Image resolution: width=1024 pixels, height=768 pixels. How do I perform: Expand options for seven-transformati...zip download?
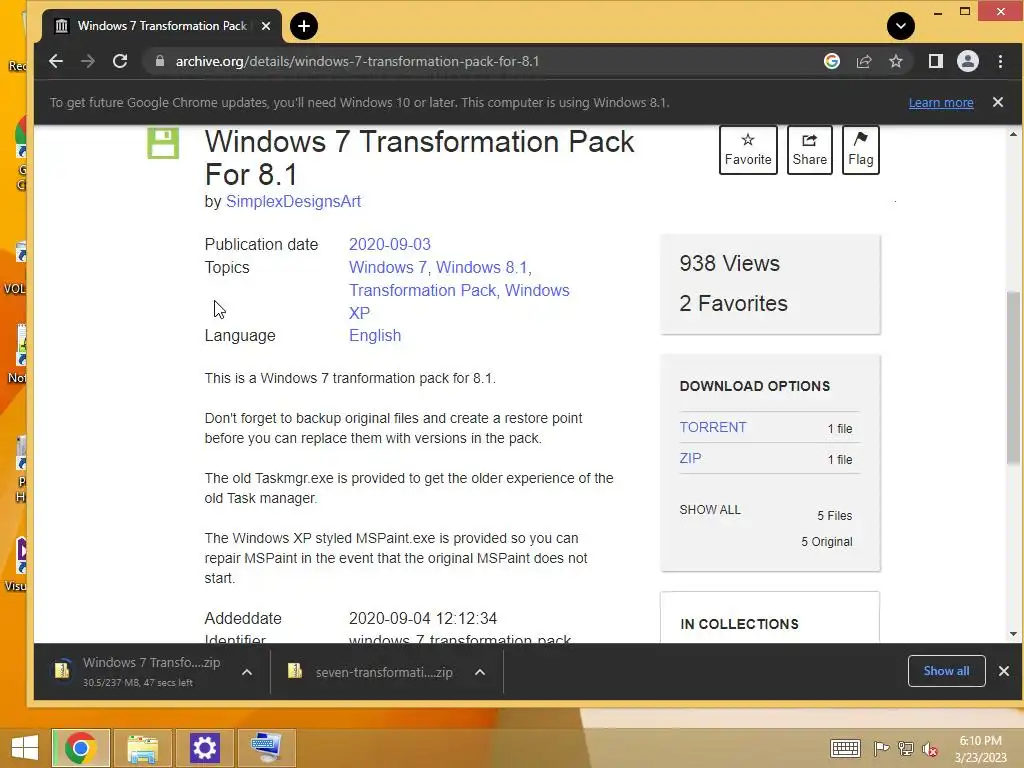pos(480,672)
